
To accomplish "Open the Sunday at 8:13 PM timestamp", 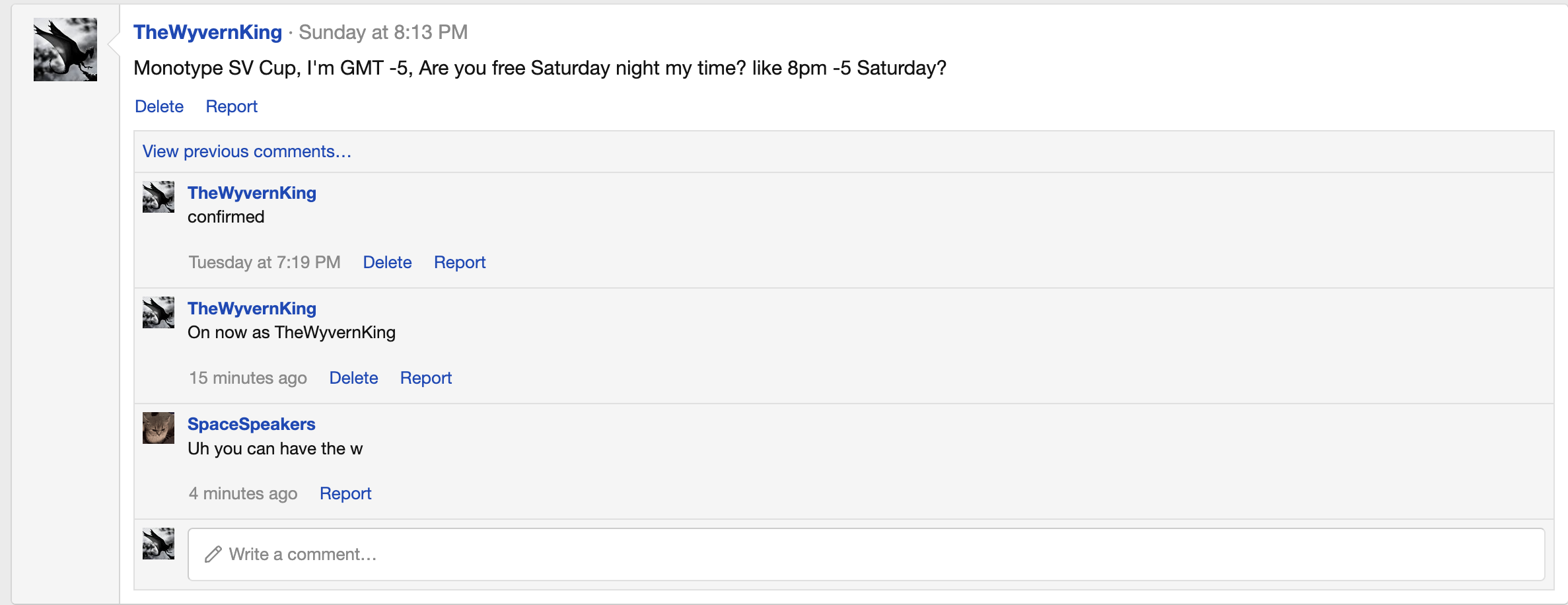I will coord(383,32).
